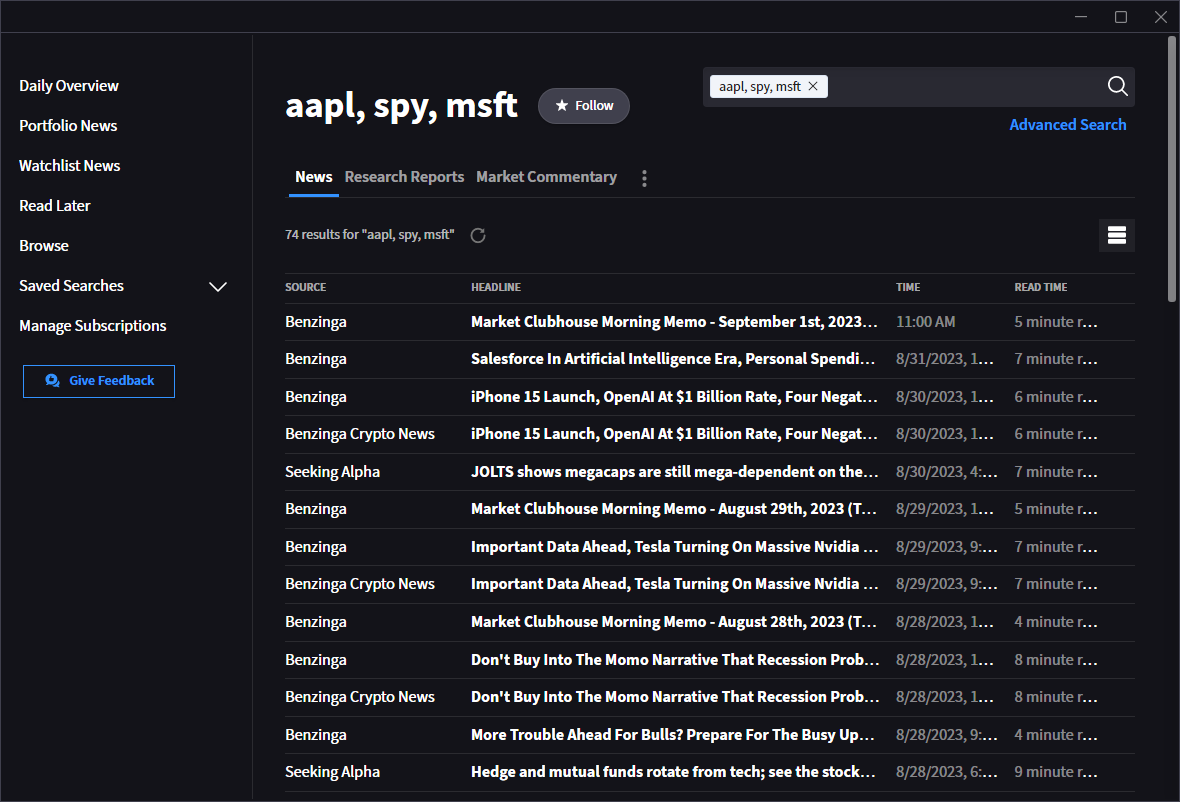This screenshot has height=802, width=1180.
Task: Open Saved Searches in sidebar
Action: [x=71, y=286]
